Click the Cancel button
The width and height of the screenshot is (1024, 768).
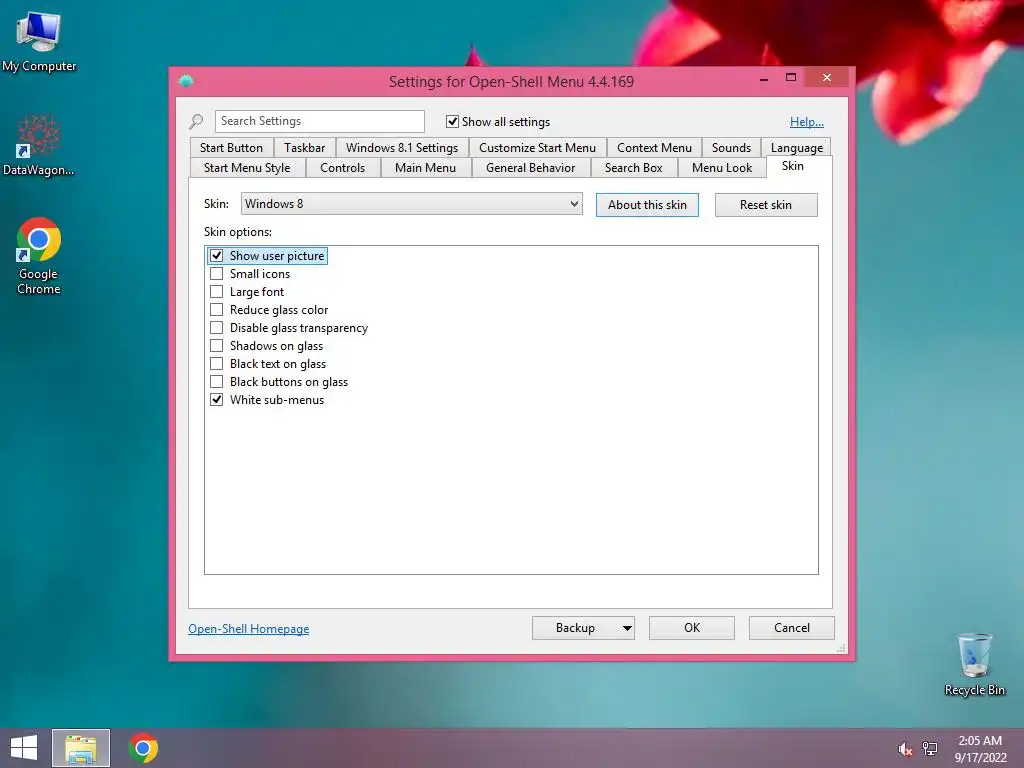pyautogui.click(x=792, y=628)
